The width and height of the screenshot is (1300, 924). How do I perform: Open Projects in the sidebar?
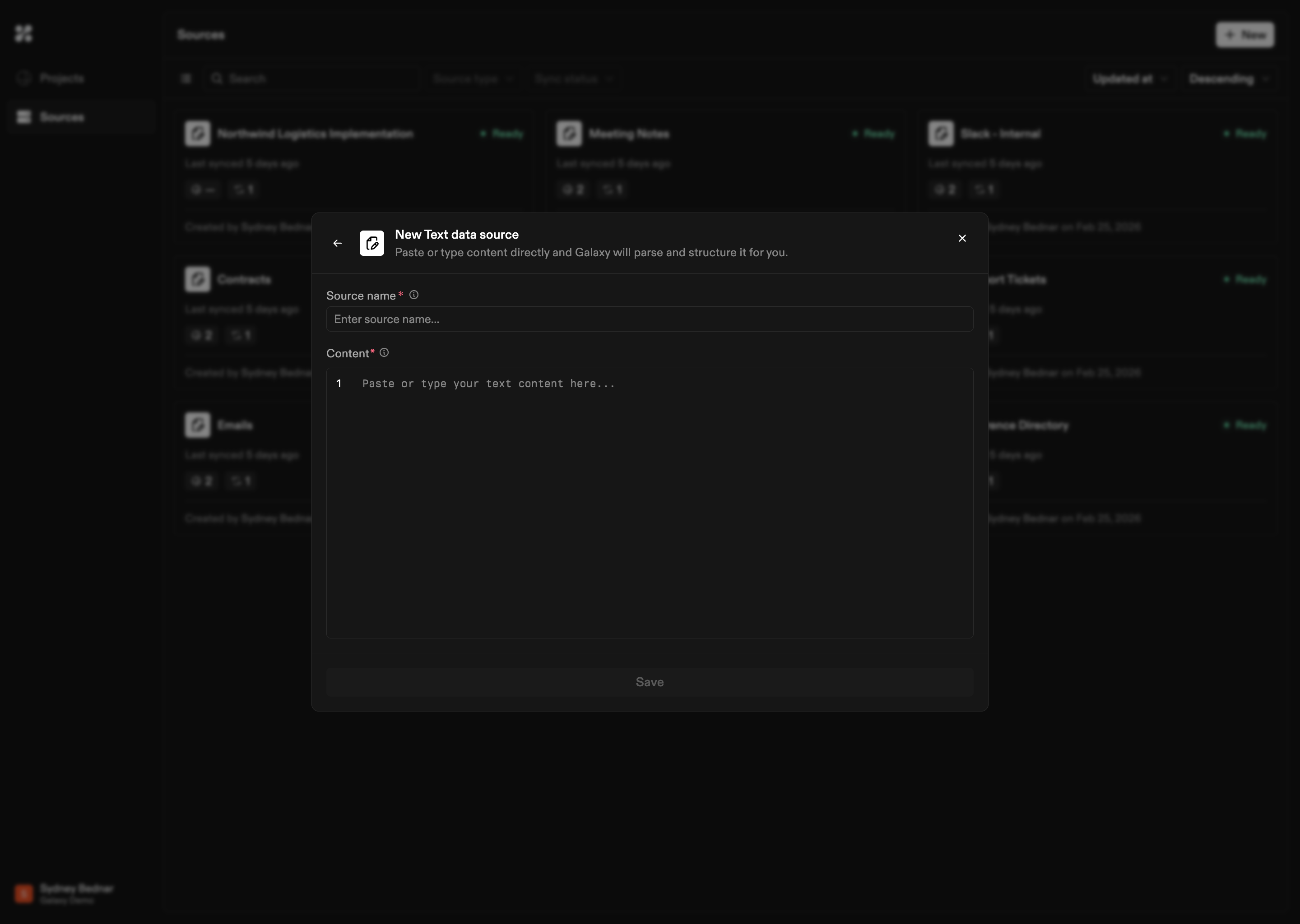(61, 78)
